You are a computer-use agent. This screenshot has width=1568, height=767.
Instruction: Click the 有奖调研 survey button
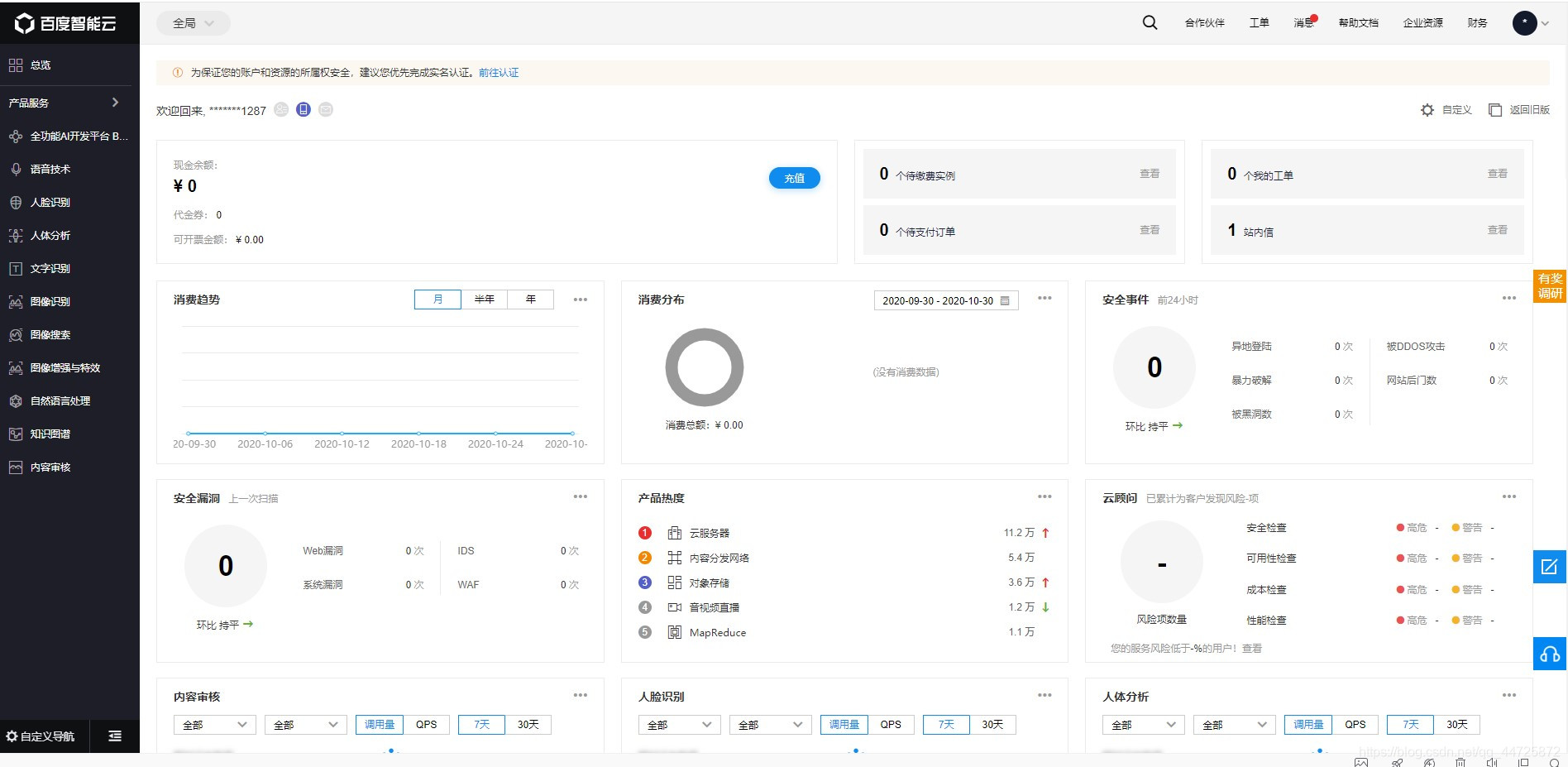pyautogui.click(x=1550, y=286)
